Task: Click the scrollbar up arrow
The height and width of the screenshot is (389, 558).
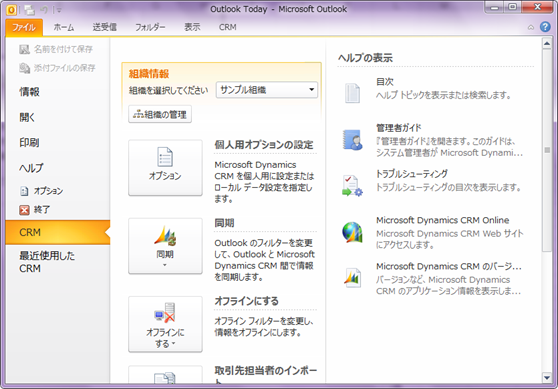Action: click(x=547, y=43)
